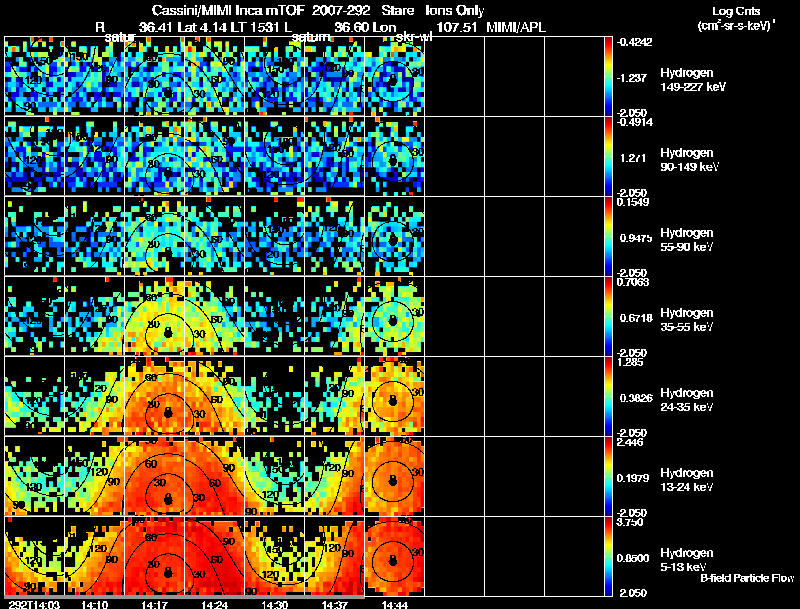Click the color bar beside Hydrogen 35-55 keV
The image size is (800, 609).
(x=608, y=316)
